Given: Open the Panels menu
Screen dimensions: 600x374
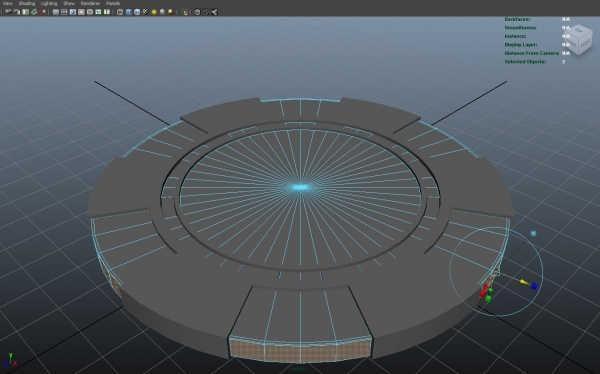Looking at the screenshot, I should click(x=113, y=3).
